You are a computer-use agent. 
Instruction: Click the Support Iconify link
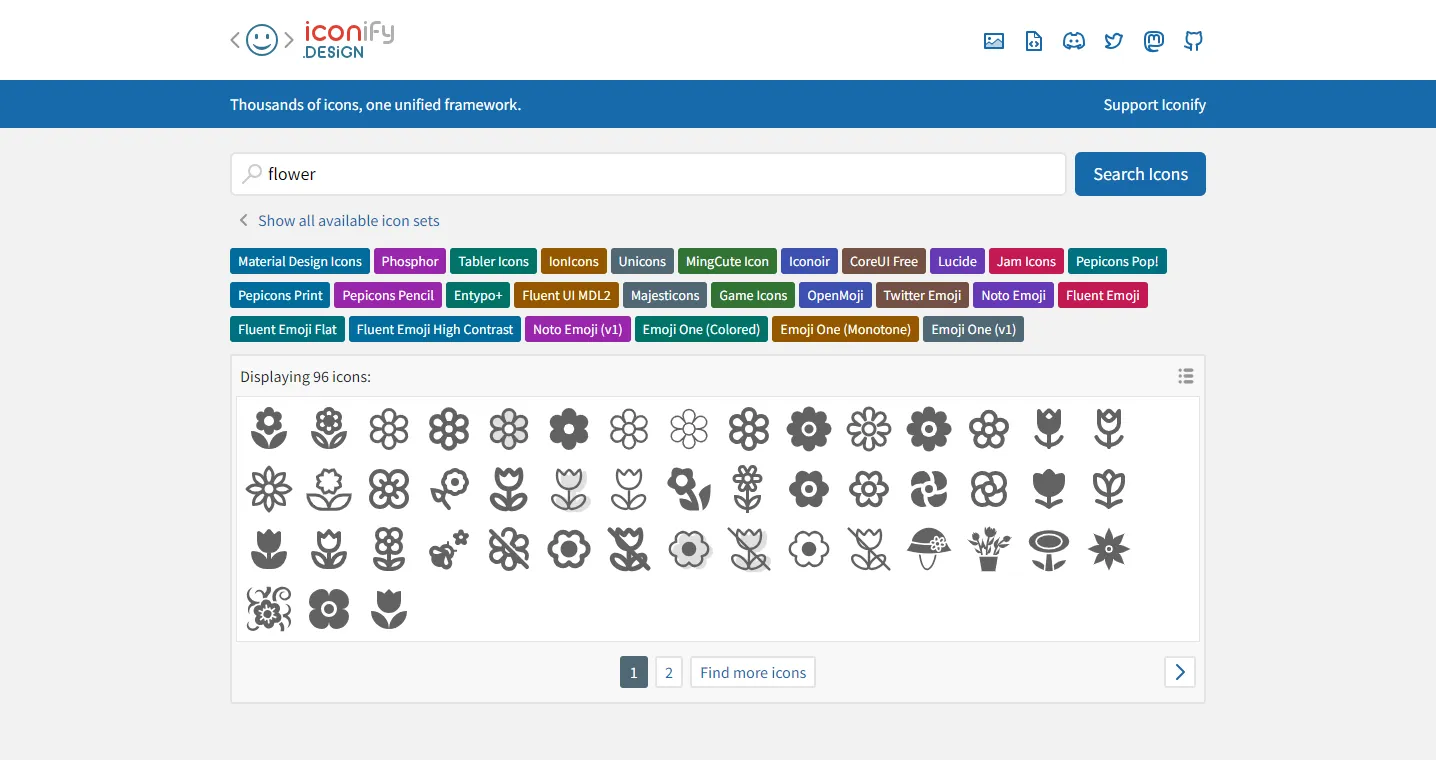click(1154, 105)
